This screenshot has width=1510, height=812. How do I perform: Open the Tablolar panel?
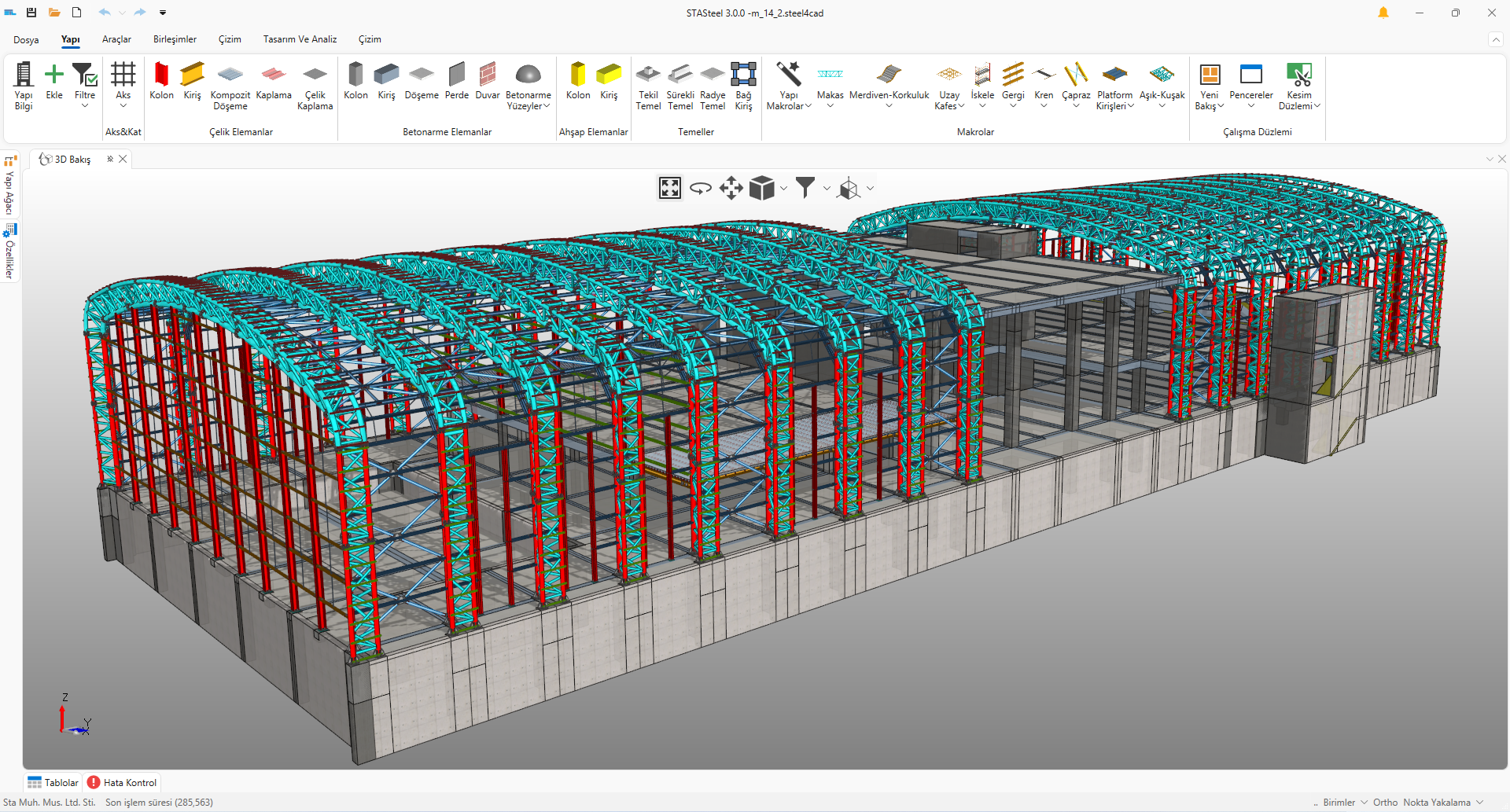(x=53, y=782)
